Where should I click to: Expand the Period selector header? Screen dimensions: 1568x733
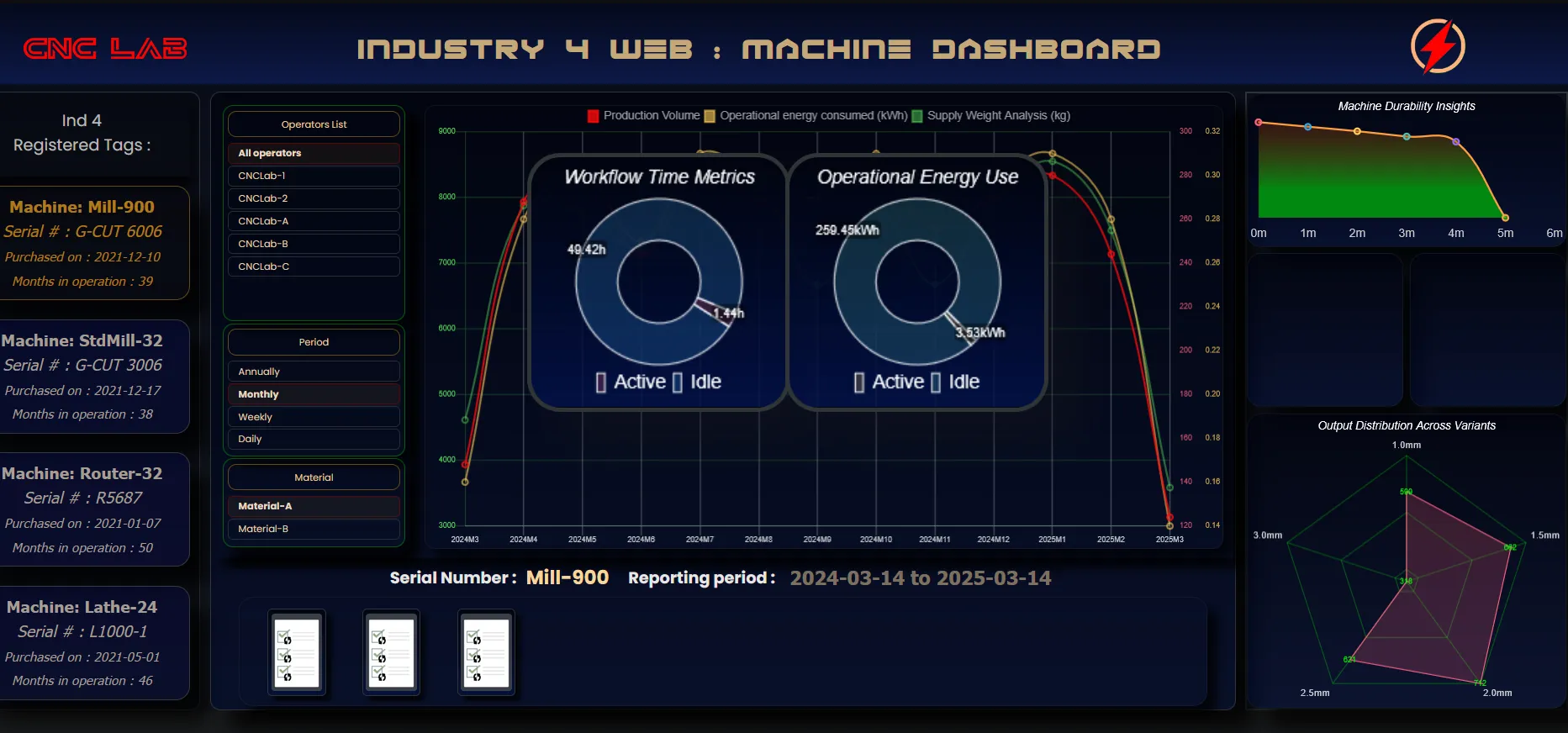[x=314, y=342]
